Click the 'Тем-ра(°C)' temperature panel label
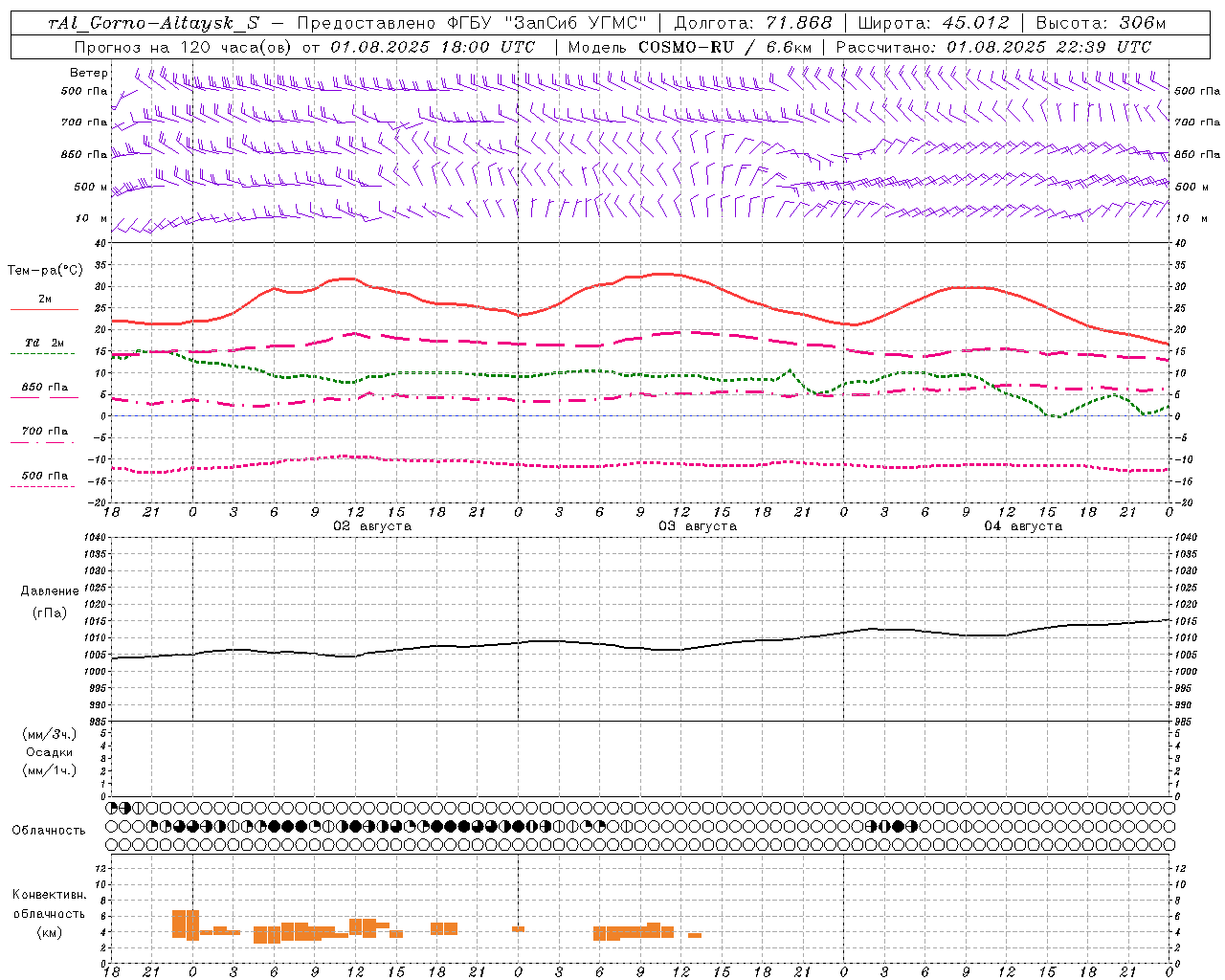The height and width of the screenshot is (980, 1225). point(45,271)
